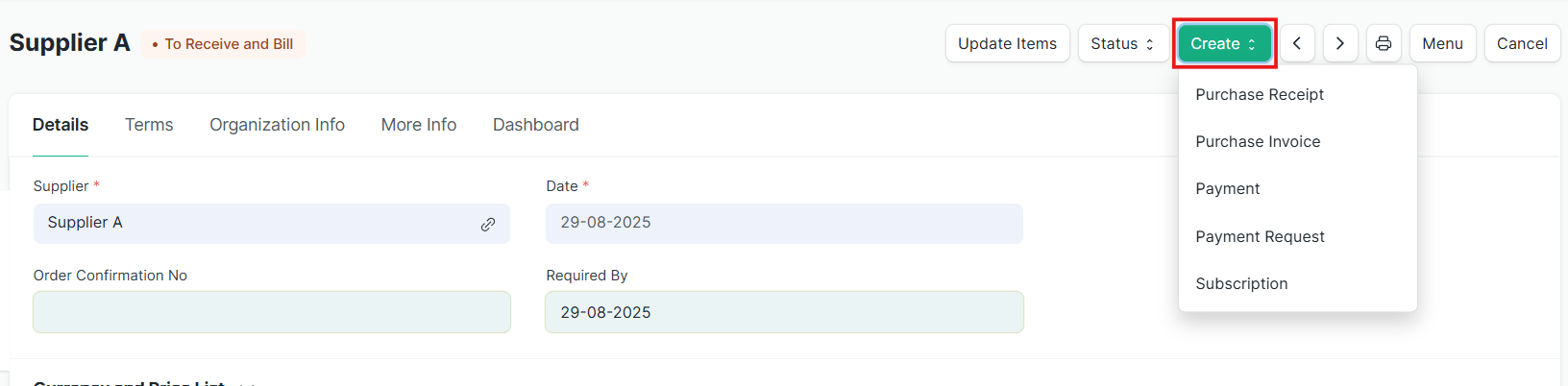Open link icon in Supplier field
1568x386 pixels.
click(488, 224)
